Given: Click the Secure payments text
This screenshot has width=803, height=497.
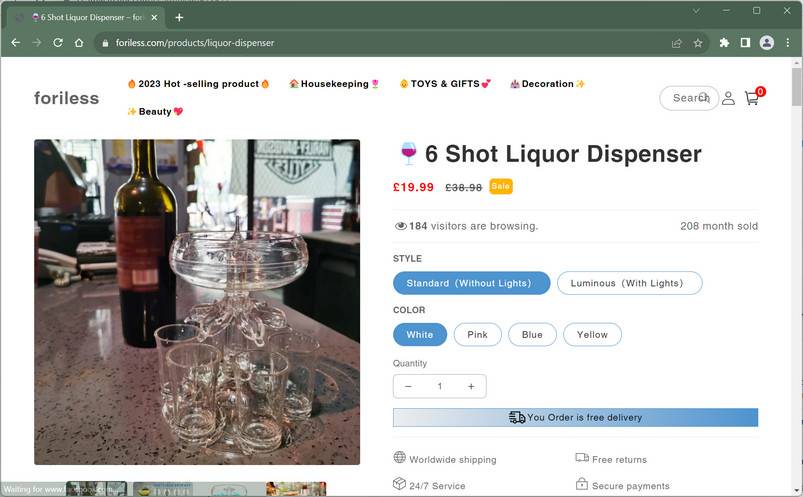Looking at the screenshot, I should click(630, 486).
